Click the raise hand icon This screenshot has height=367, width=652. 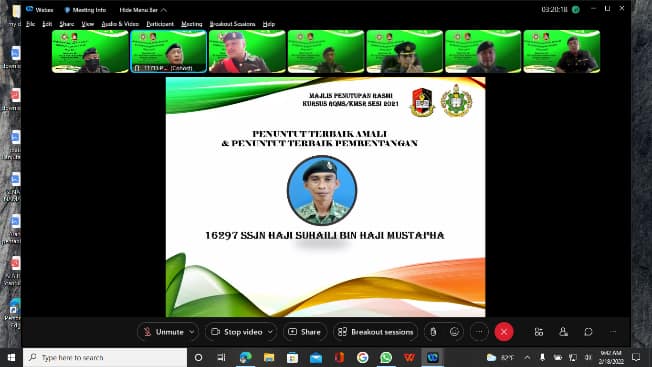433,332
